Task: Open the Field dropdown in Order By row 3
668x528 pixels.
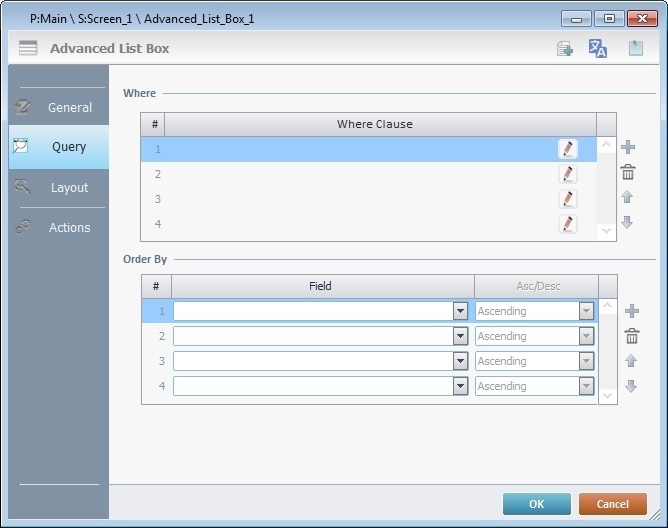Action: tap(460, 361)
